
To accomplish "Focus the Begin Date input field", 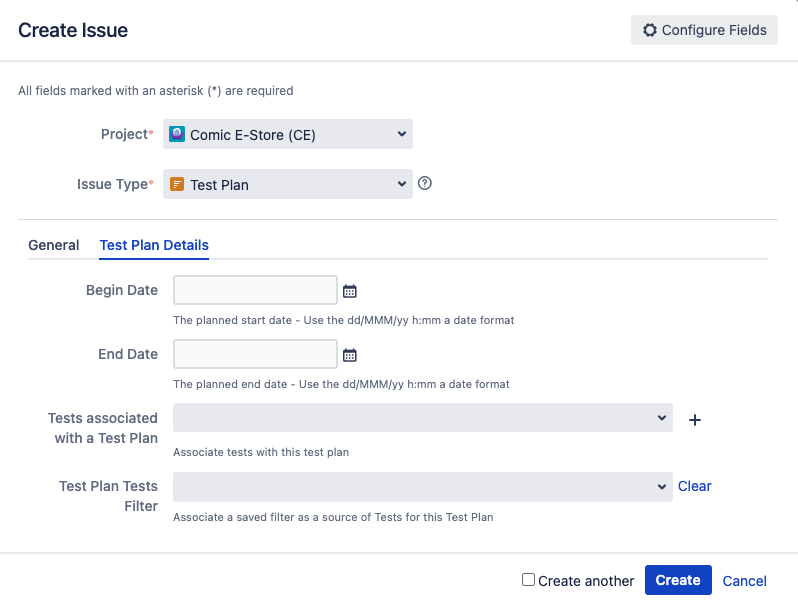I will coord(255,290).
